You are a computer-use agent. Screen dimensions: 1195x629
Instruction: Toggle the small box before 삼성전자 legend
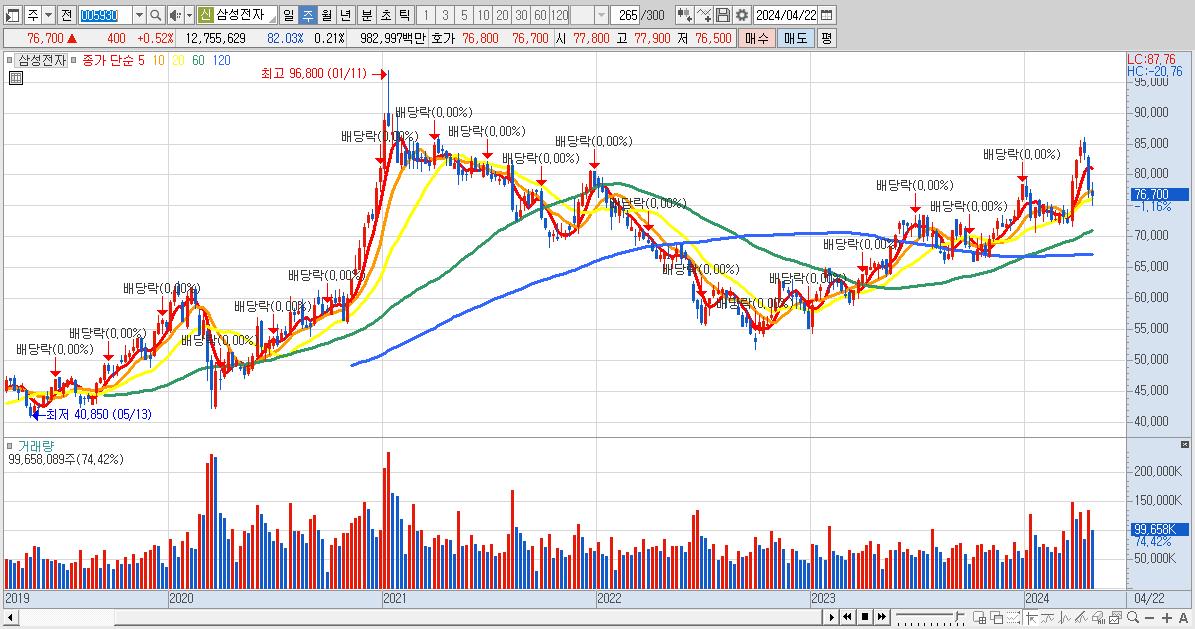coord(9,60)
